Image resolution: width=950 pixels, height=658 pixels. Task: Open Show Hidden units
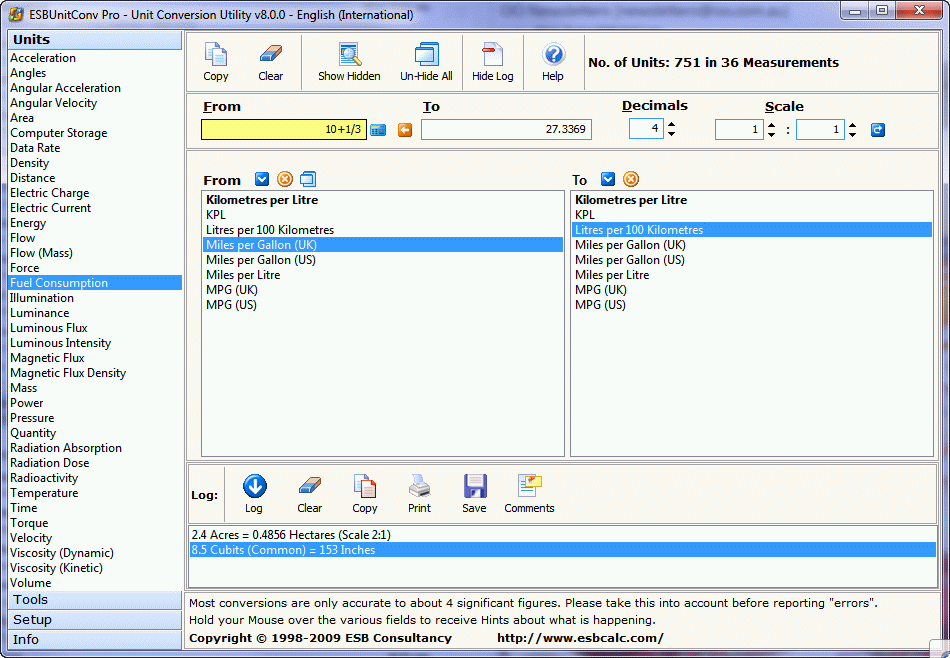click(x=349, y=62)
